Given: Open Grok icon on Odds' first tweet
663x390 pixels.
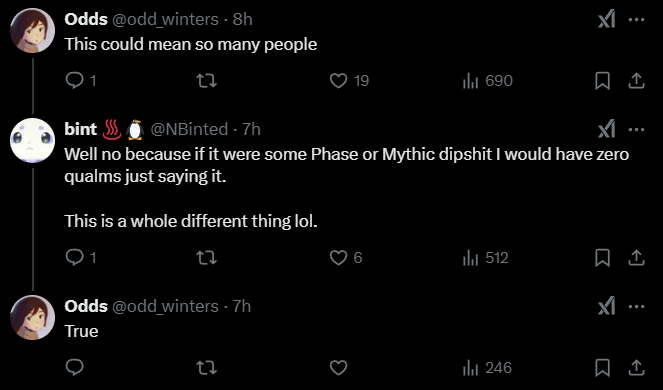Looking at the screenshot, I should pos(606,19).
